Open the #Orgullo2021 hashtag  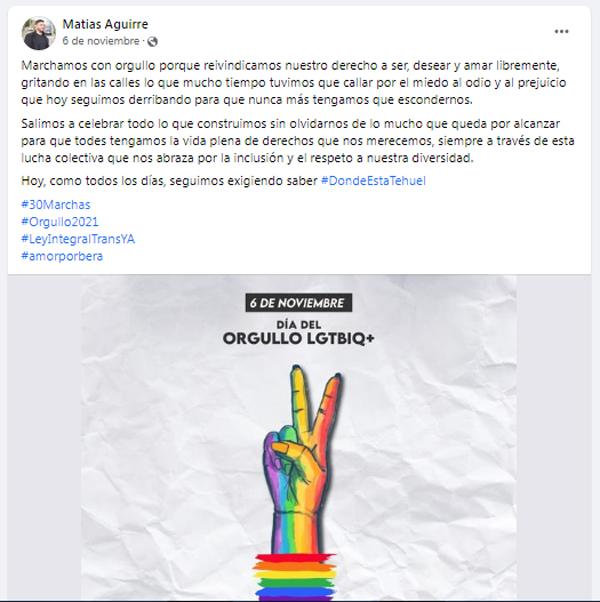(x=60, y=222)
